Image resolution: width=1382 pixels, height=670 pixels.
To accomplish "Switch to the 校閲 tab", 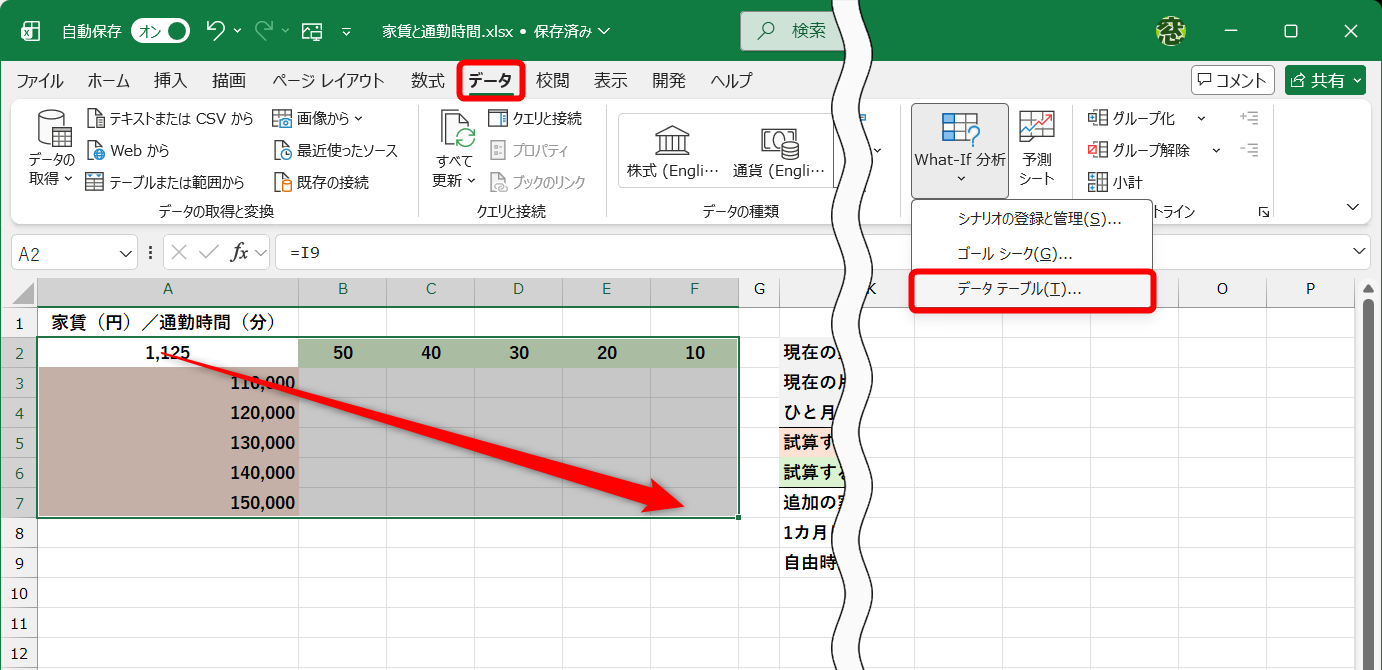I will [x=553, y=81].
